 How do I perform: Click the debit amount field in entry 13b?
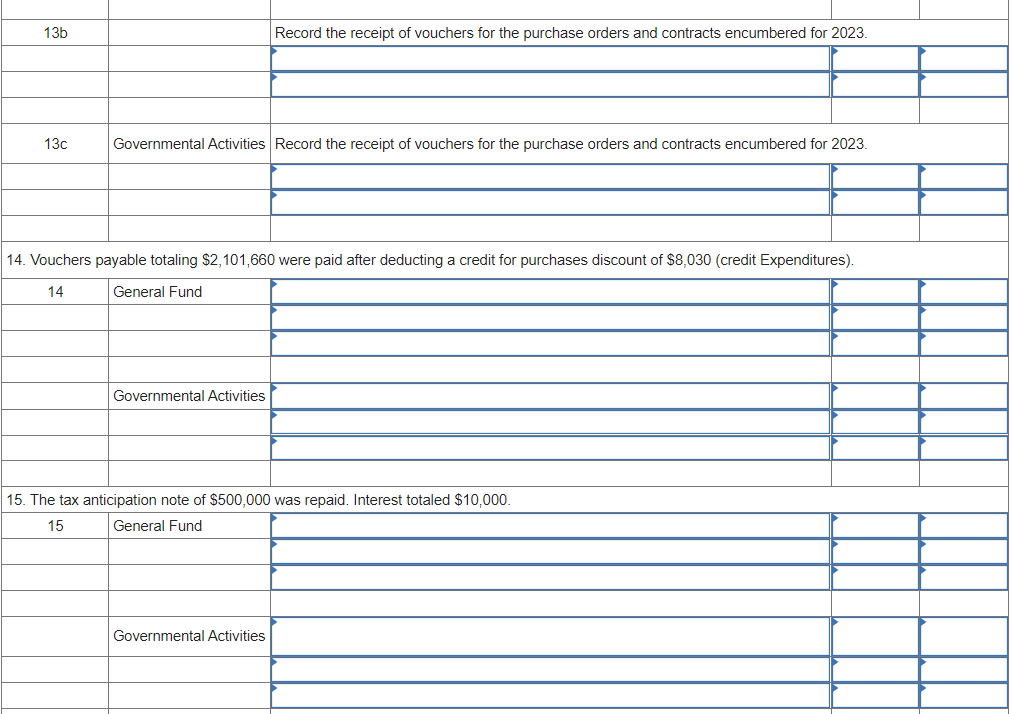[x=875, y=58]
